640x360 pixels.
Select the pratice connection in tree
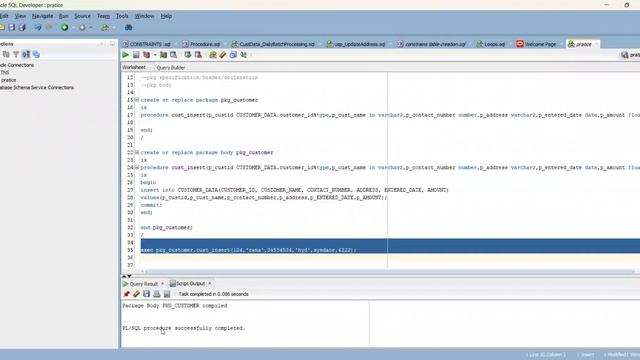point(9,80)
